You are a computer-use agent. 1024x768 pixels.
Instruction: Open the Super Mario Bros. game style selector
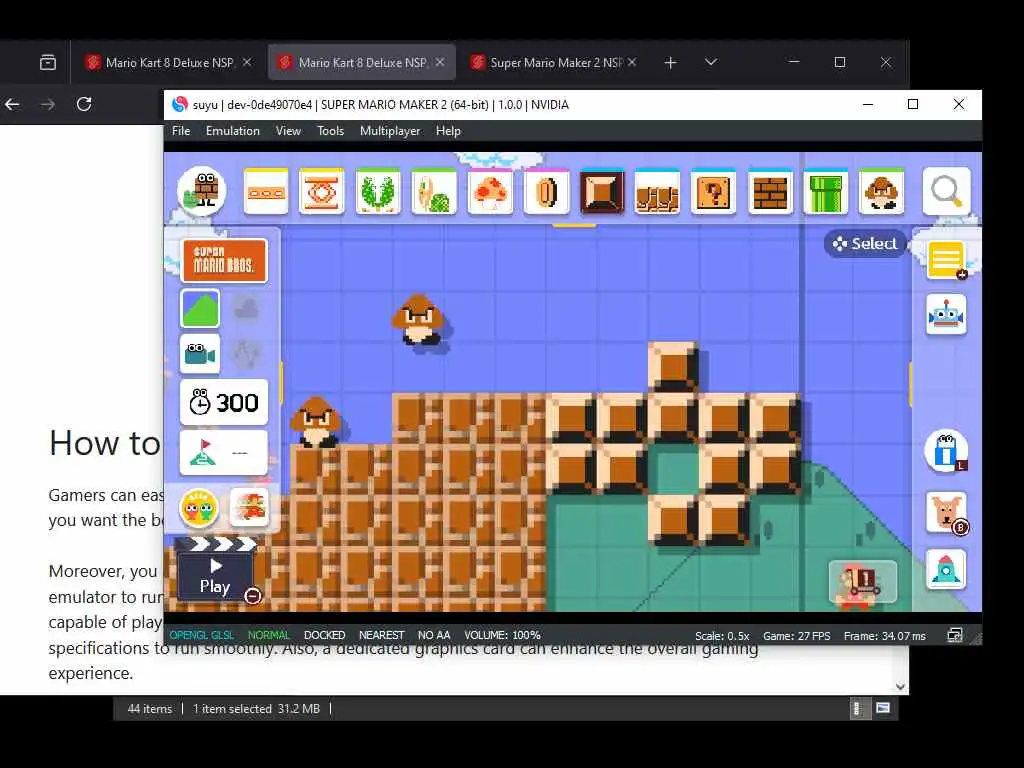pyautogui.click(x=223, y=261)
